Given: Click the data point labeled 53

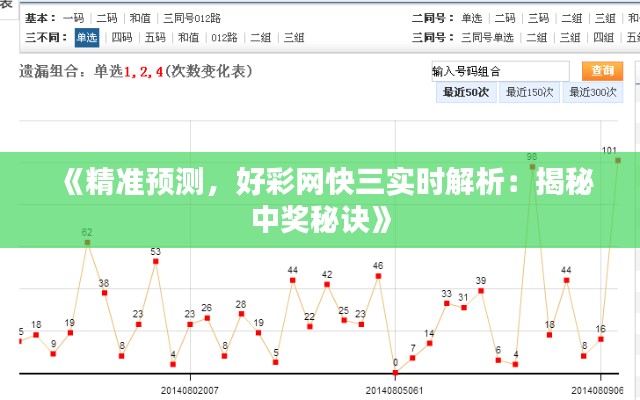Looking at the screenshot, I should point(156,261).
